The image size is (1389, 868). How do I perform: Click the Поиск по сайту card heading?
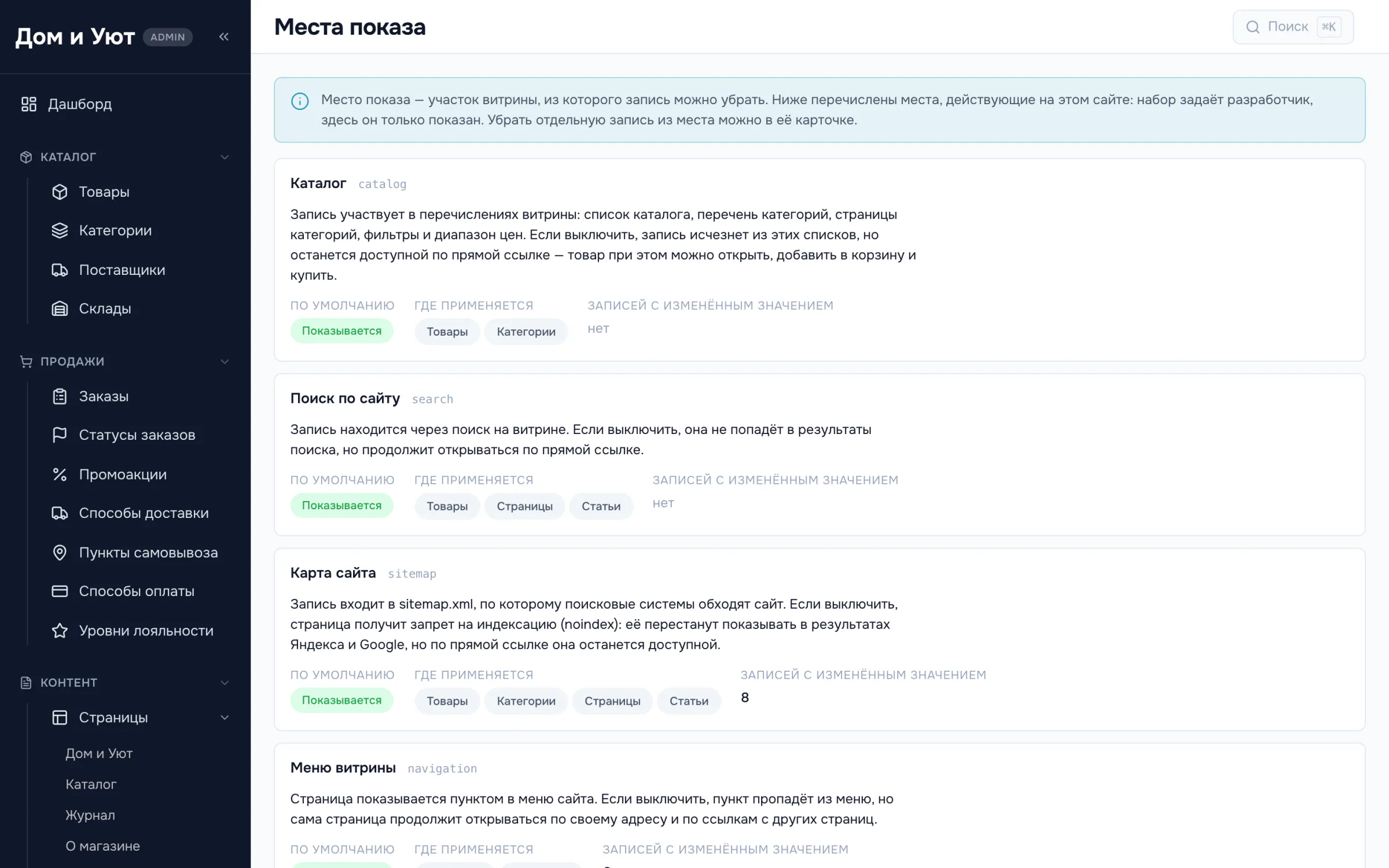tap(345, 399)
